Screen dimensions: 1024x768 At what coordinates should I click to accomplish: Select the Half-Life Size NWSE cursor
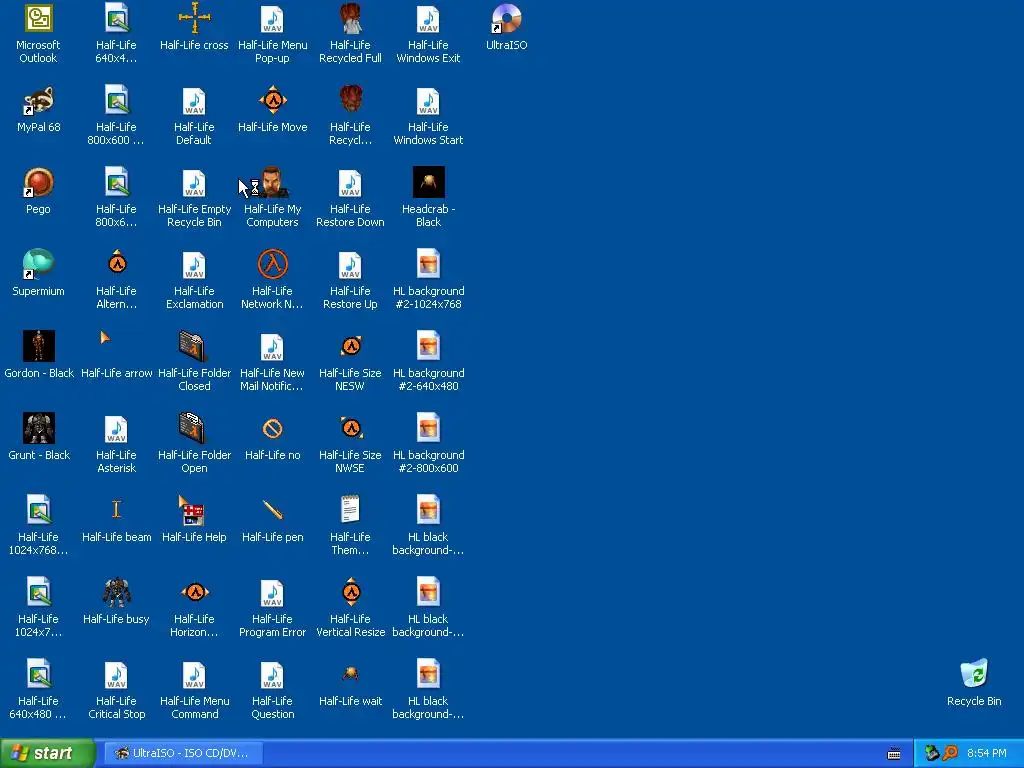[x=350, y=443]
